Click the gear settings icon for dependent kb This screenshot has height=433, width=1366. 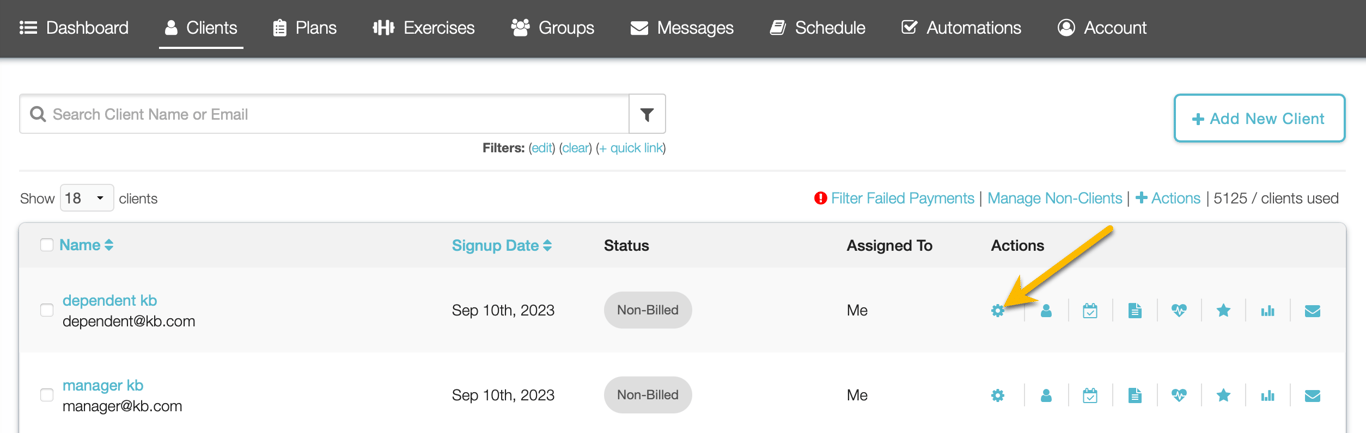997,311
